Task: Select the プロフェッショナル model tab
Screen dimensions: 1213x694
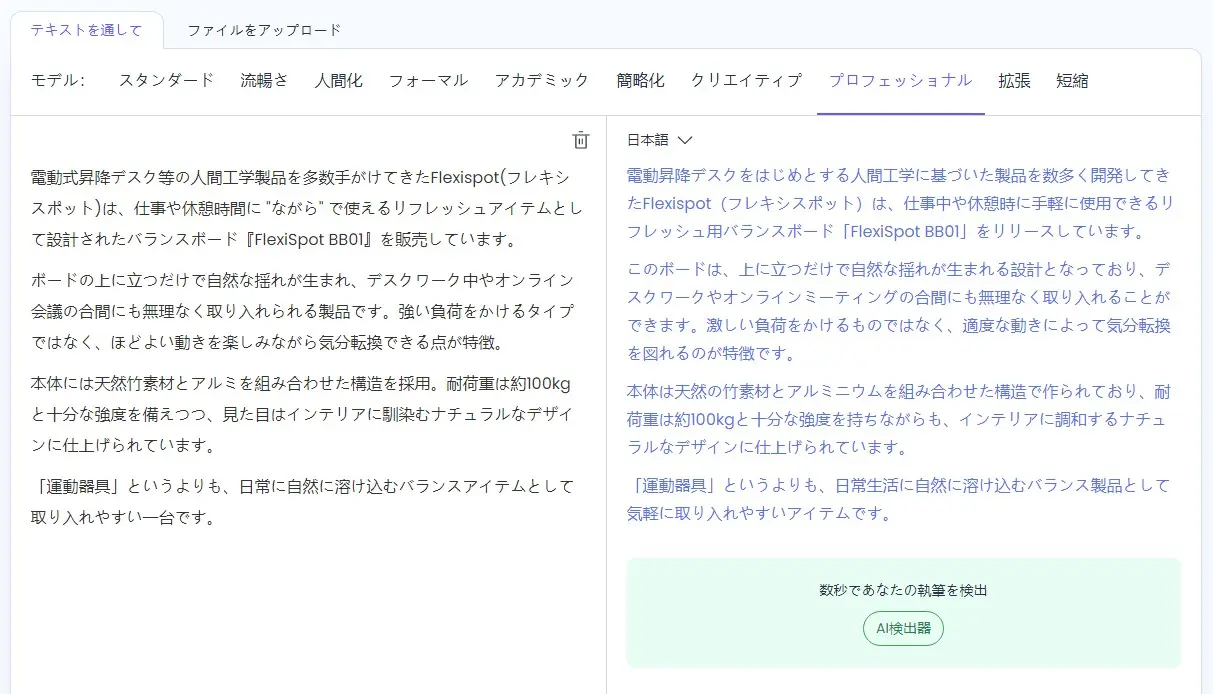Action: [900, 80]
